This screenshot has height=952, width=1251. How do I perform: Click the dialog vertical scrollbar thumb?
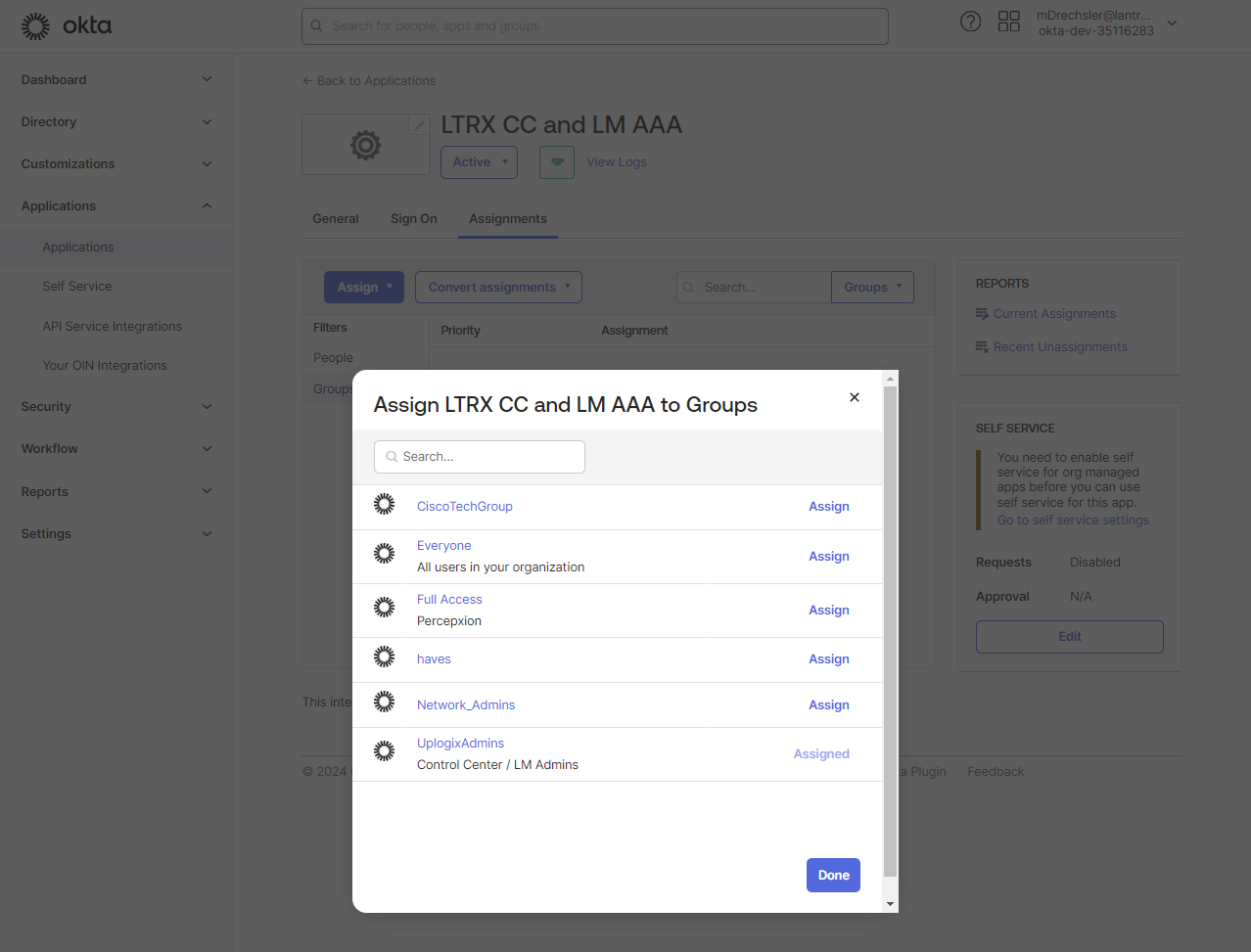point(890,631)
